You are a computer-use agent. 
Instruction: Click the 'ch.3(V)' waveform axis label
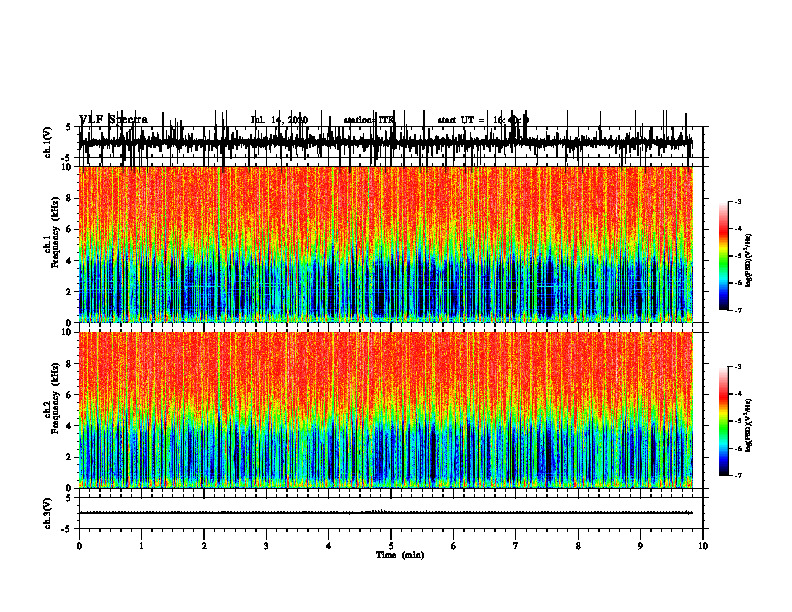(x=48, y=514)
